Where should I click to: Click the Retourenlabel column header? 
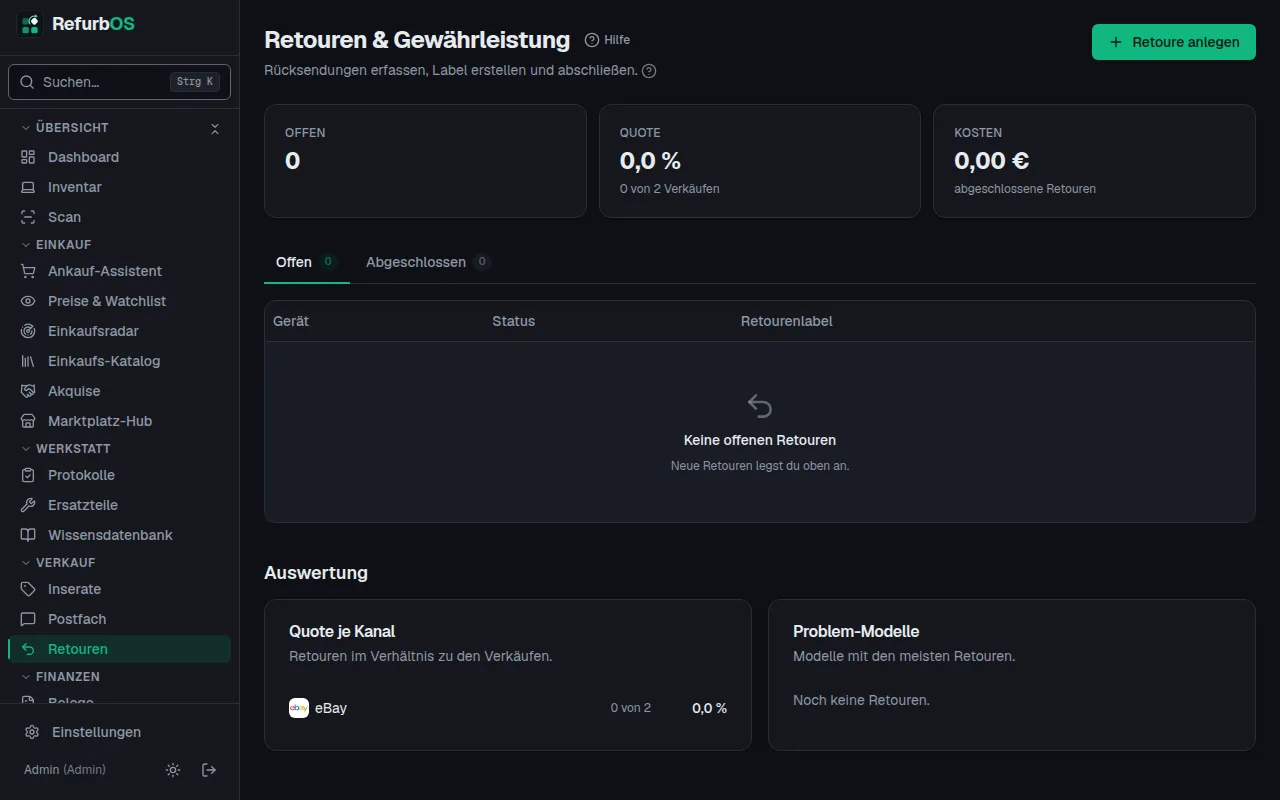pyautogui.click(x=787, y=321)
